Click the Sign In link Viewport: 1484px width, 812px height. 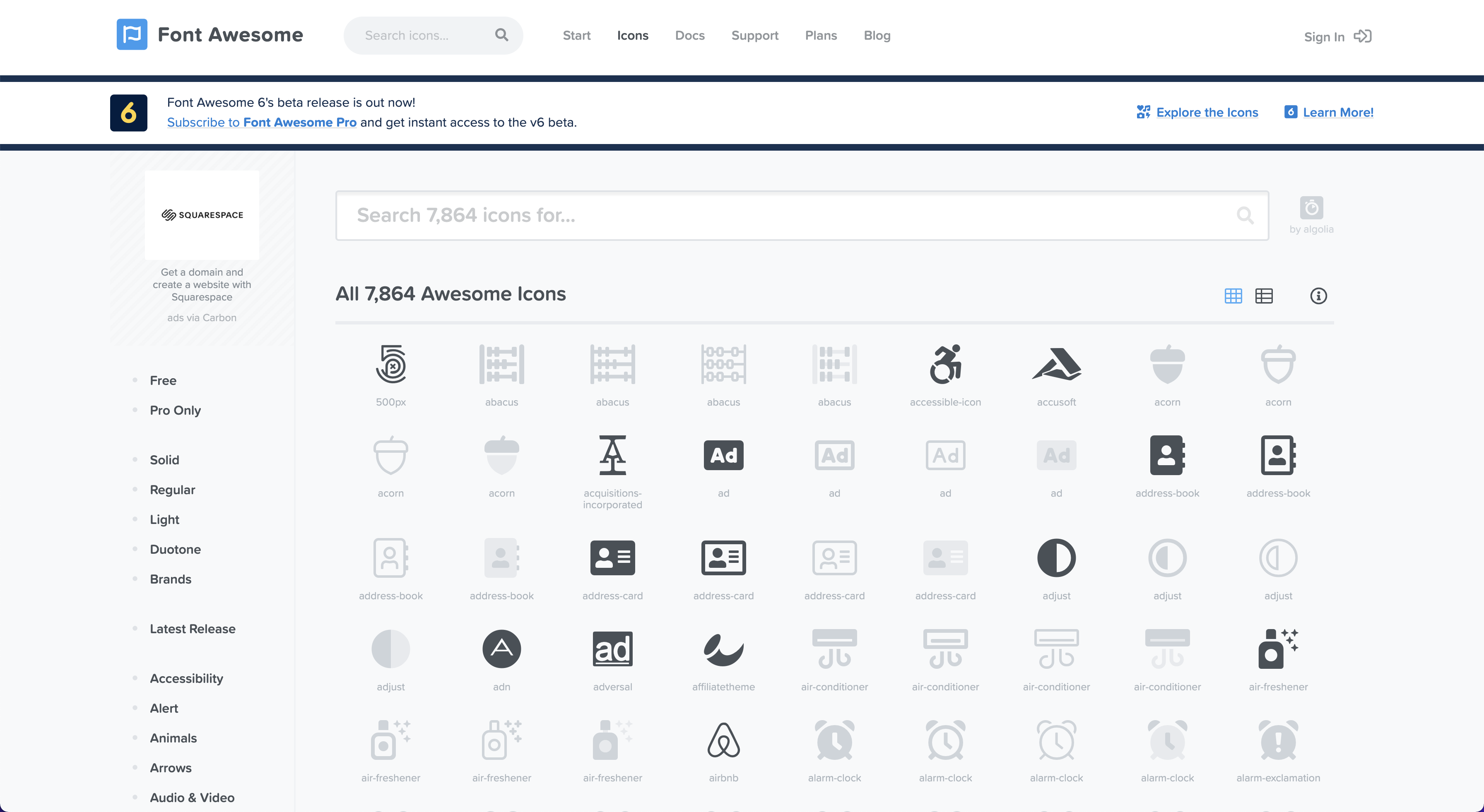(x=1324, y=37)
